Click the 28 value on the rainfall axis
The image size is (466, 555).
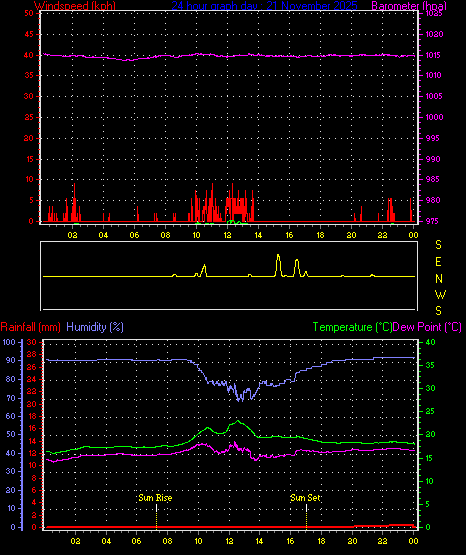click(x=32, y=354)
